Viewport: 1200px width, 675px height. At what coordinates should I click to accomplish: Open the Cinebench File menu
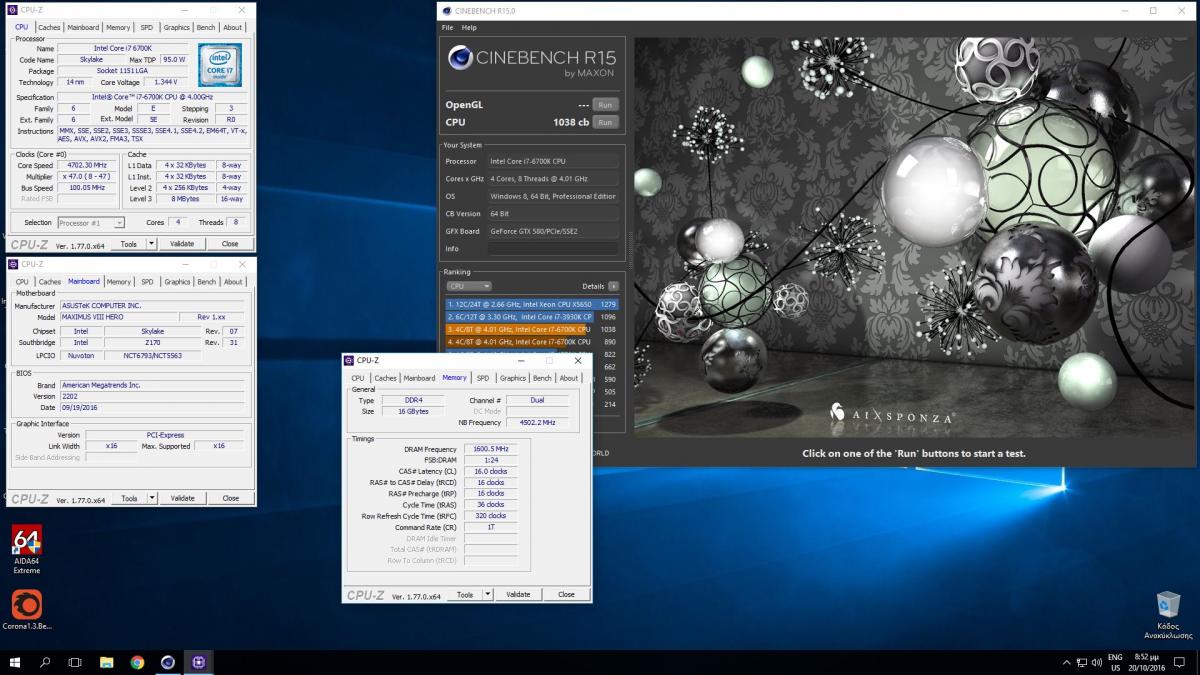pyautogui.click(x=448, y=28)
